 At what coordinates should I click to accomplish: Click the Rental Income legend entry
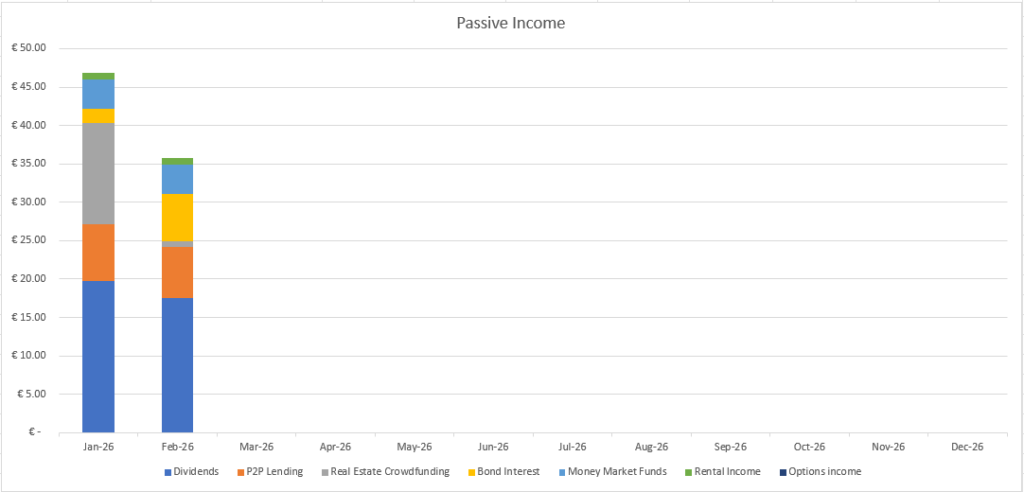(723, 472)
